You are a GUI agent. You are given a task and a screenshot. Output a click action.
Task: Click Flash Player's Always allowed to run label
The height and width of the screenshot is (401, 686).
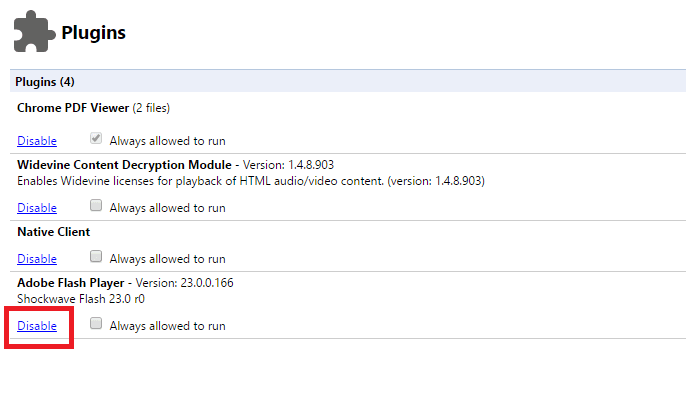click(x=167, y=326)
